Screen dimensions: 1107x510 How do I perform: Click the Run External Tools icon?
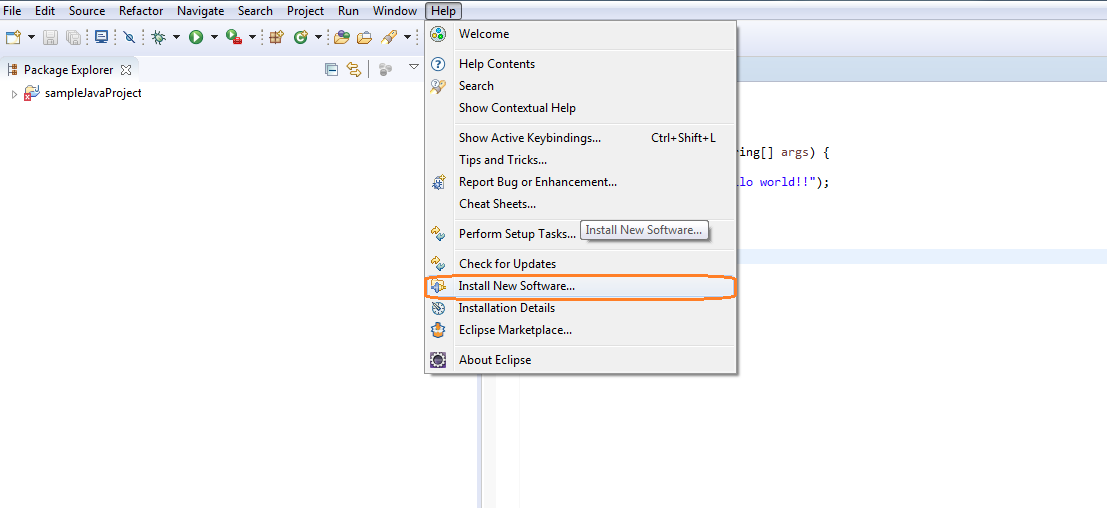tap(234, 37)
